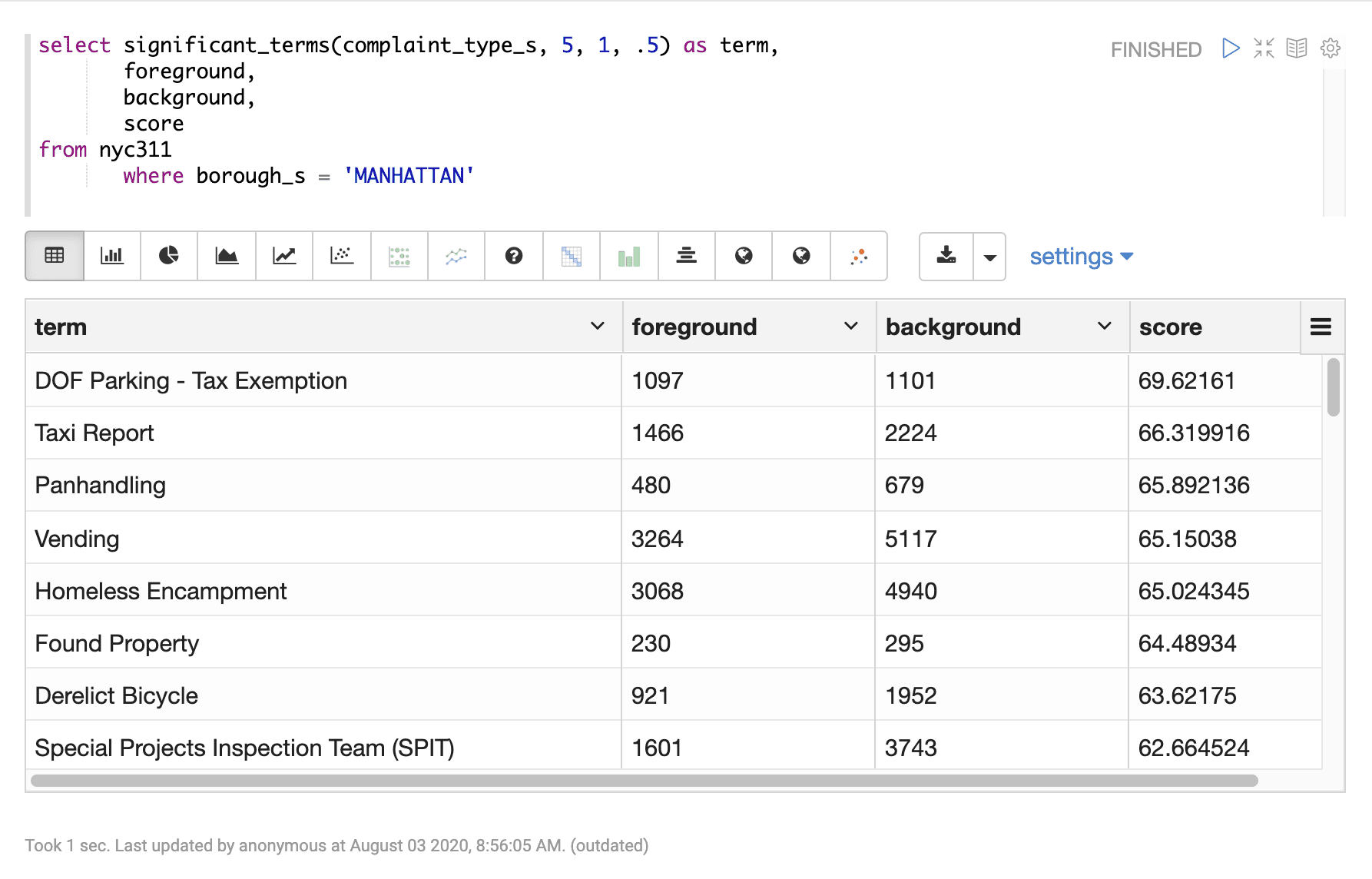
Task: Expand the download format dropdown arrow
Action: coord(990,256)
